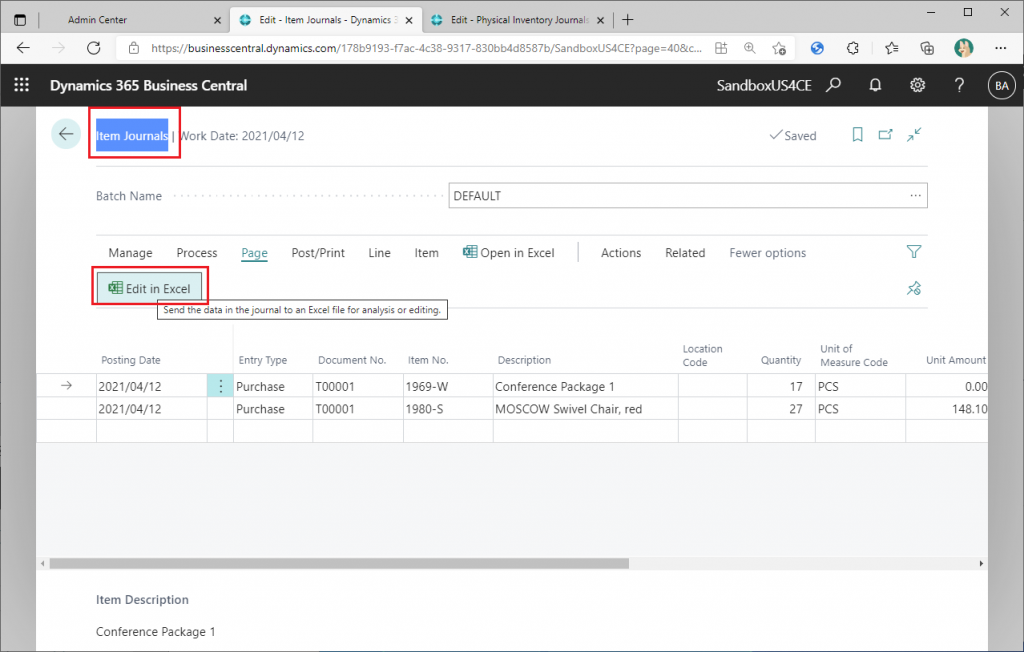Click the SandboxUS4CE environment name
The image size is (1024, 652).
click(763, 86)
